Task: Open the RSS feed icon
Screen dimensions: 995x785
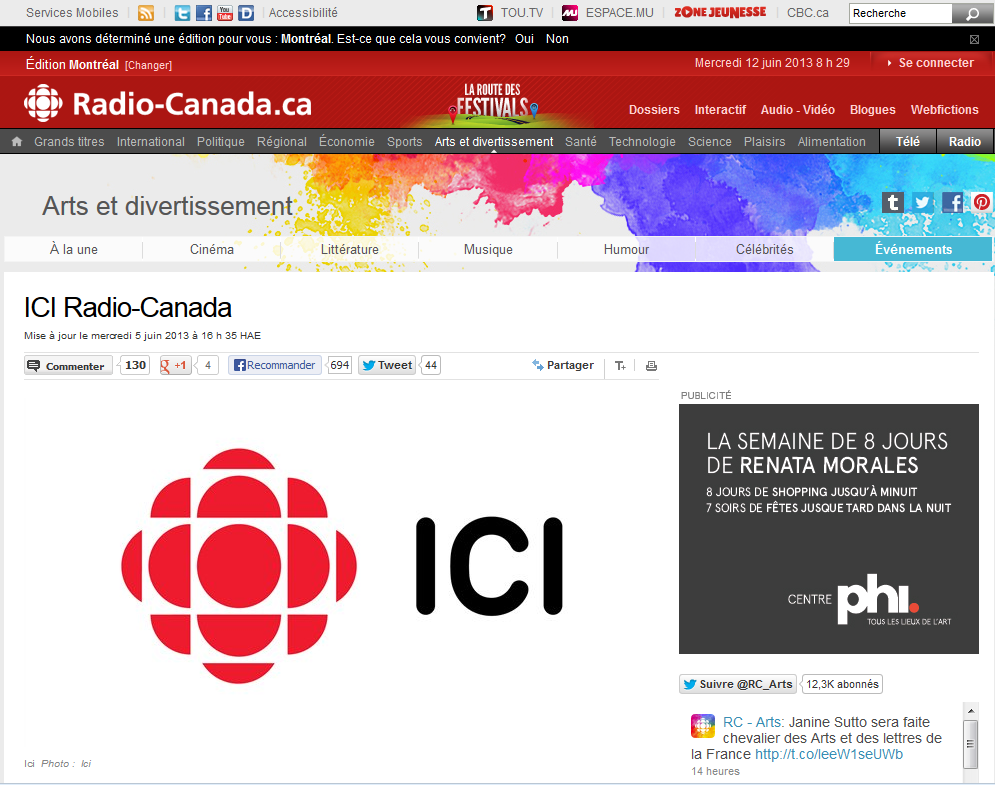Action: coord(146,13)
